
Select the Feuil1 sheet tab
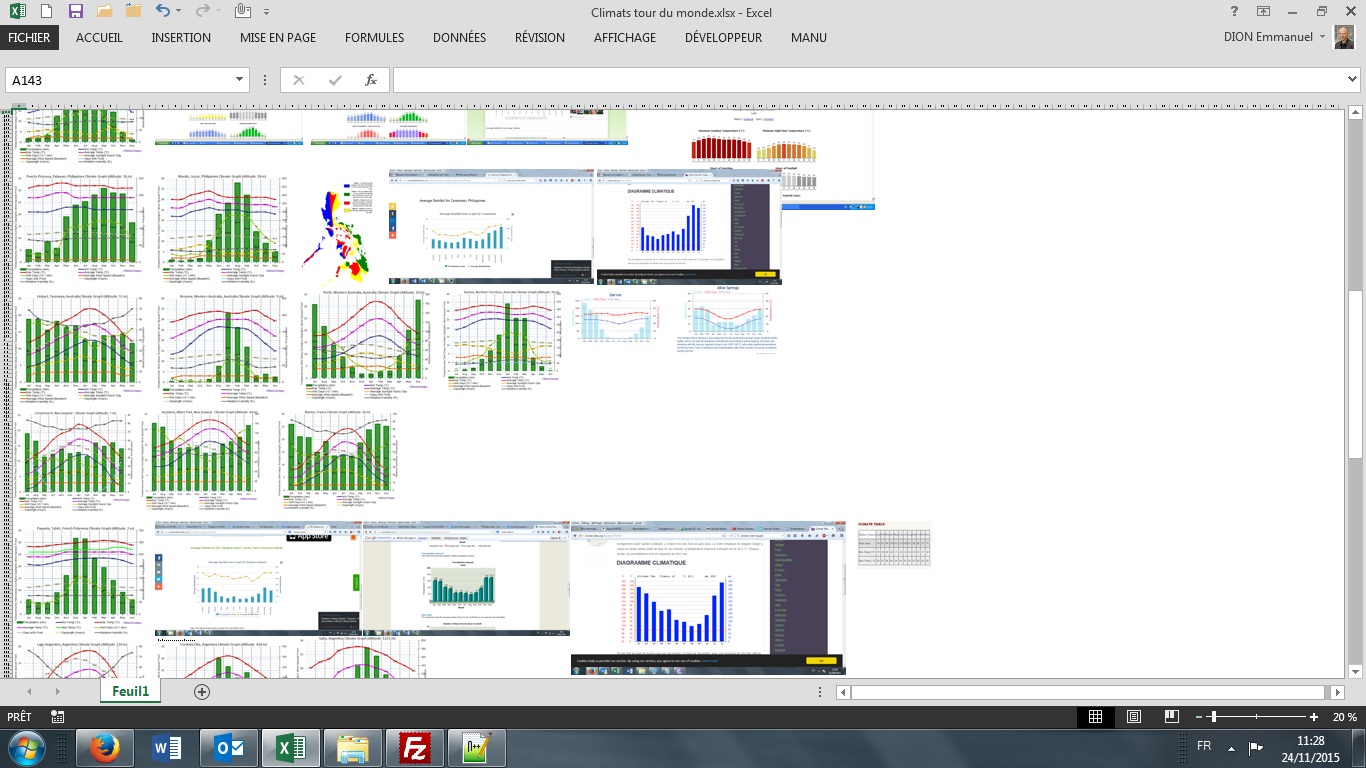click(130, 691)
